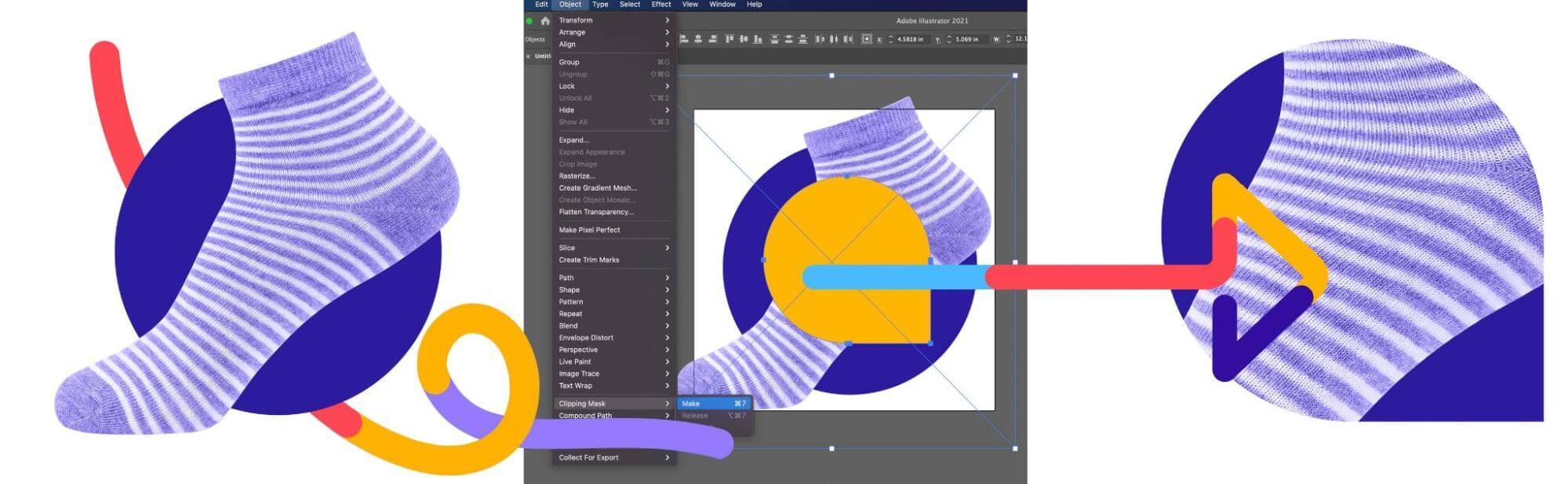This screenshot has width=1568, height=484.
Task: Click the Home icon in the toolbar
Action: click(x=545, y=21)
